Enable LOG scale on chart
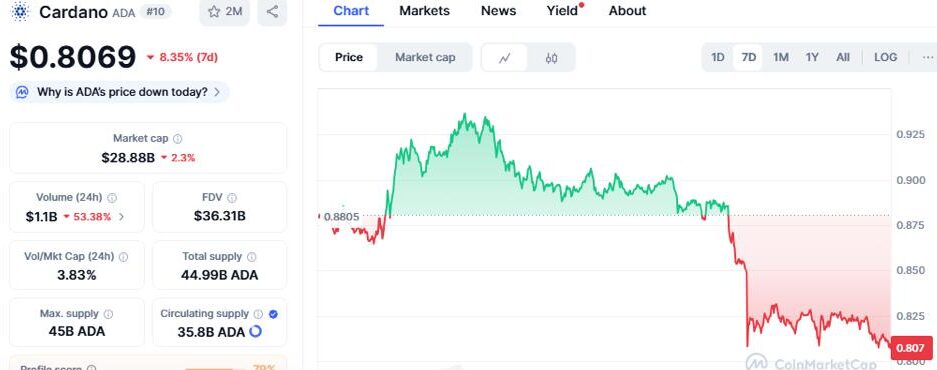The height and width of the screenshot is (370, 937). [x=885, y=57]
